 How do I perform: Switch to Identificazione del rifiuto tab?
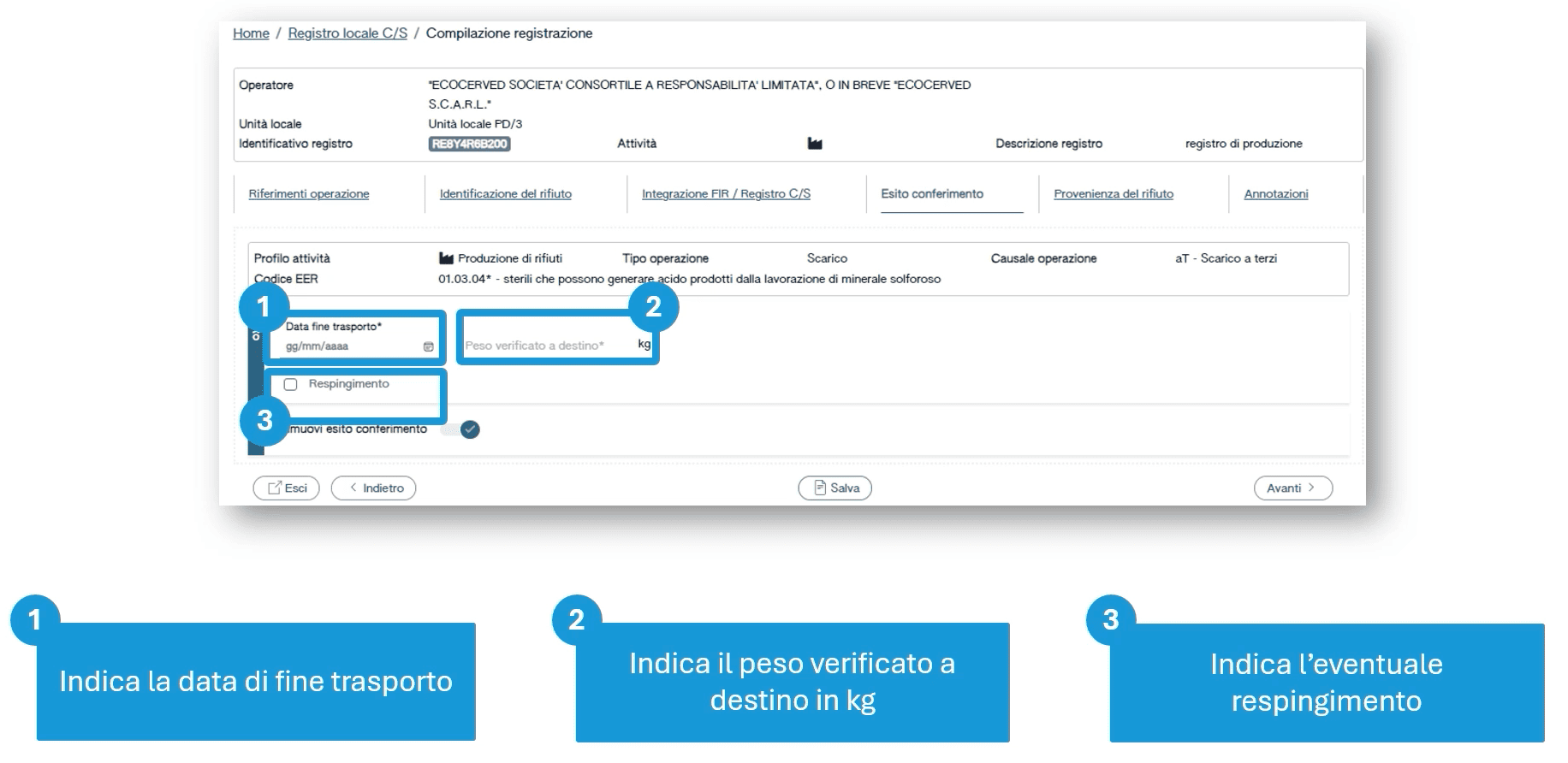click(505, 194)
